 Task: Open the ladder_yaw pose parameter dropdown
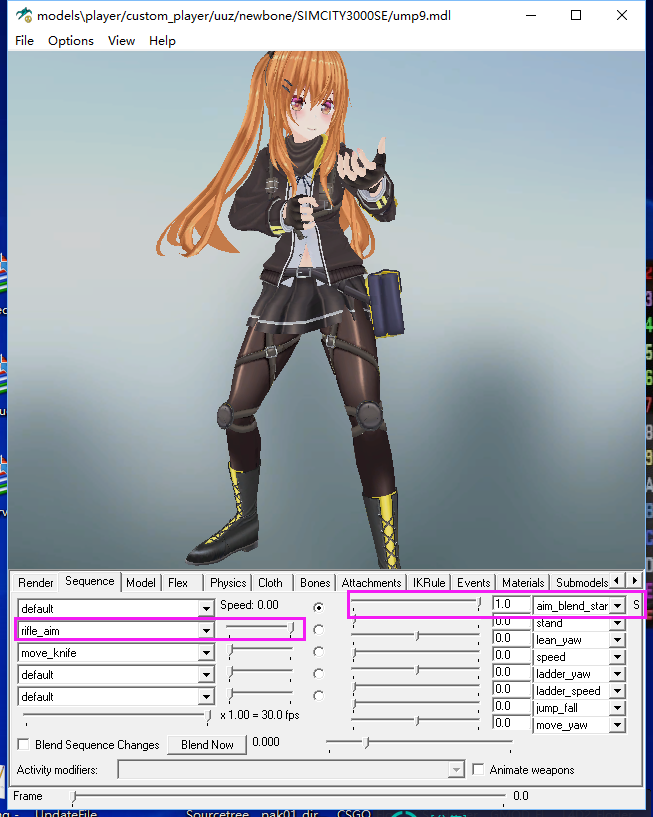click(x=618, y=674)
